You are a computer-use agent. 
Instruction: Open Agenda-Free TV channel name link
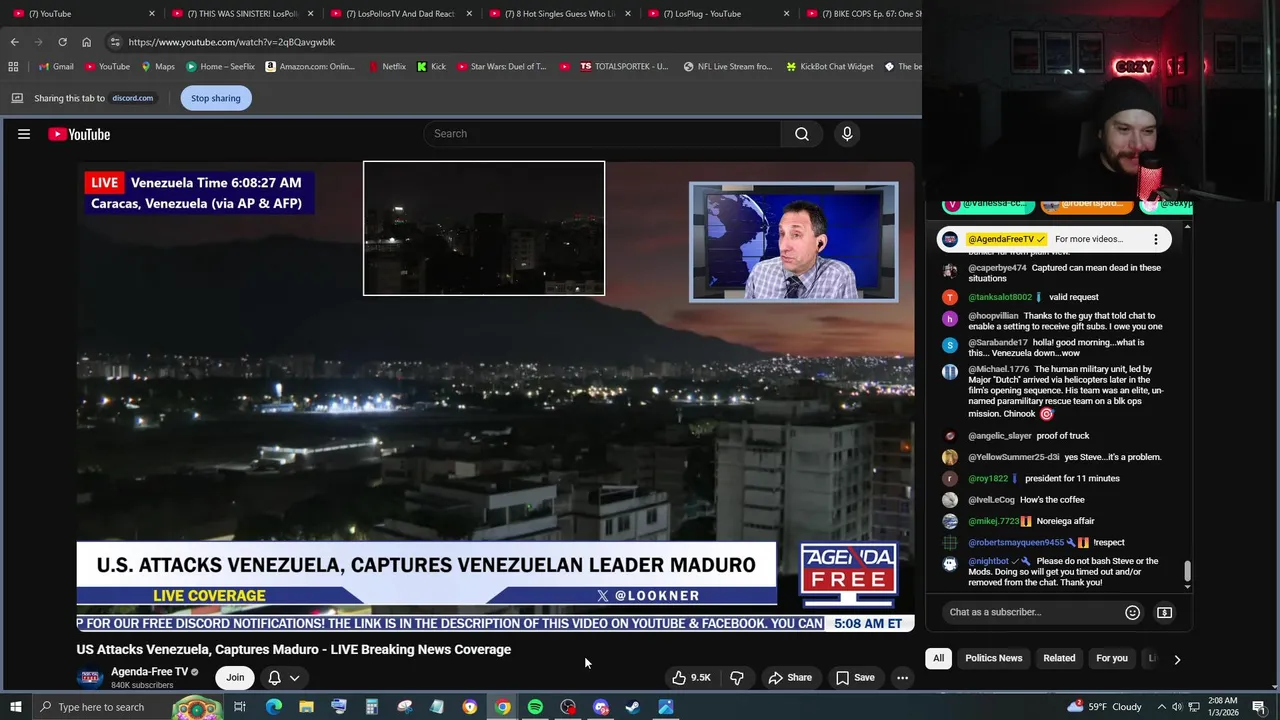click(149, 672)
